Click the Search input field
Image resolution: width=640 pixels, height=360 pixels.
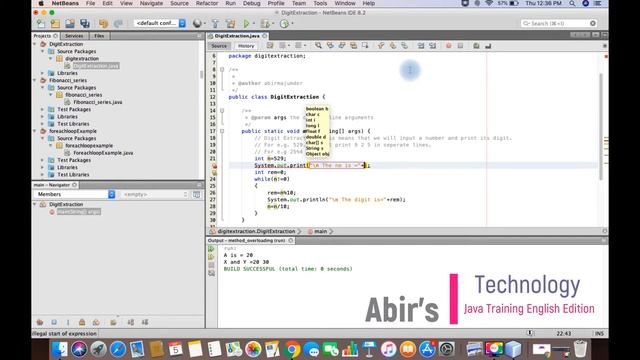point(559,23)
